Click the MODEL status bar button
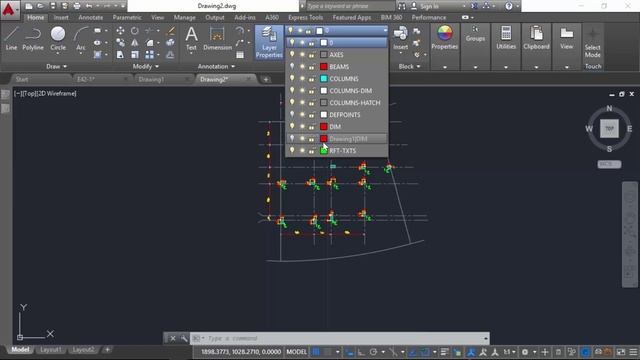 297,352
